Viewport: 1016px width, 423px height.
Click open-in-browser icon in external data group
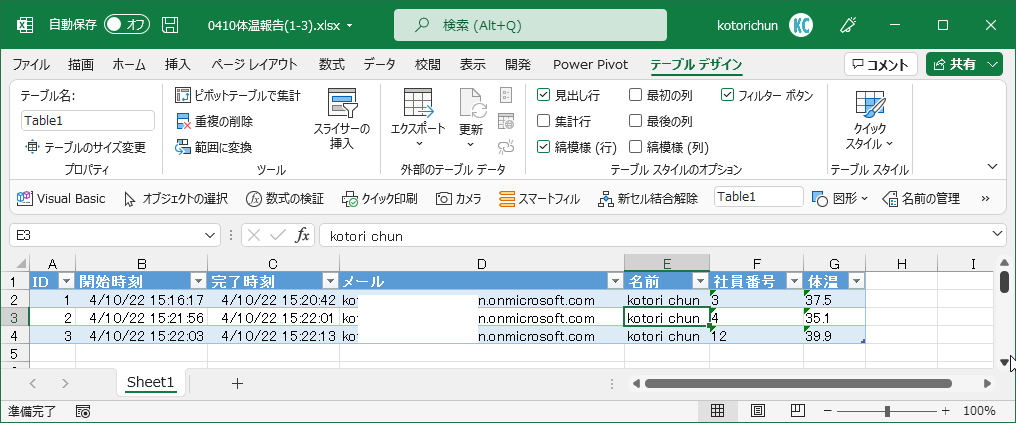coord(505,121)
